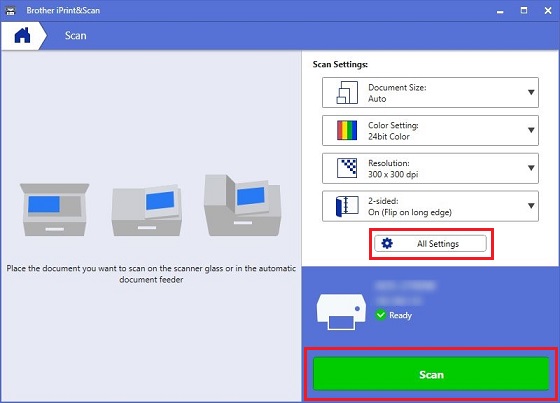Open the Color Setting dropdown
The height and width of the screenshot is (403, 560).
tap(430, 130)
